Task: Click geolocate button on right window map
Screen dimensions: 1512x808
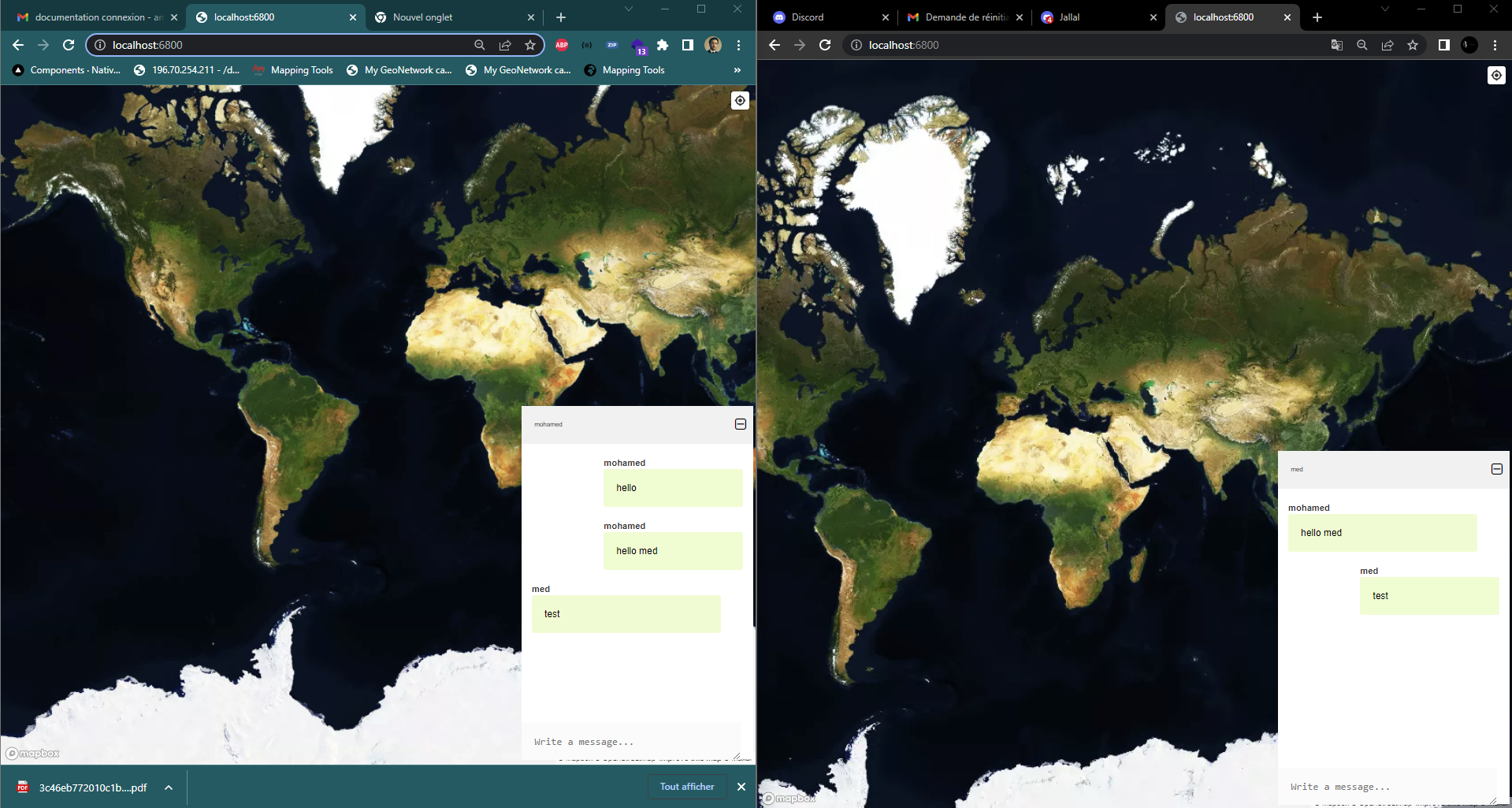Action: [1496, 76]
